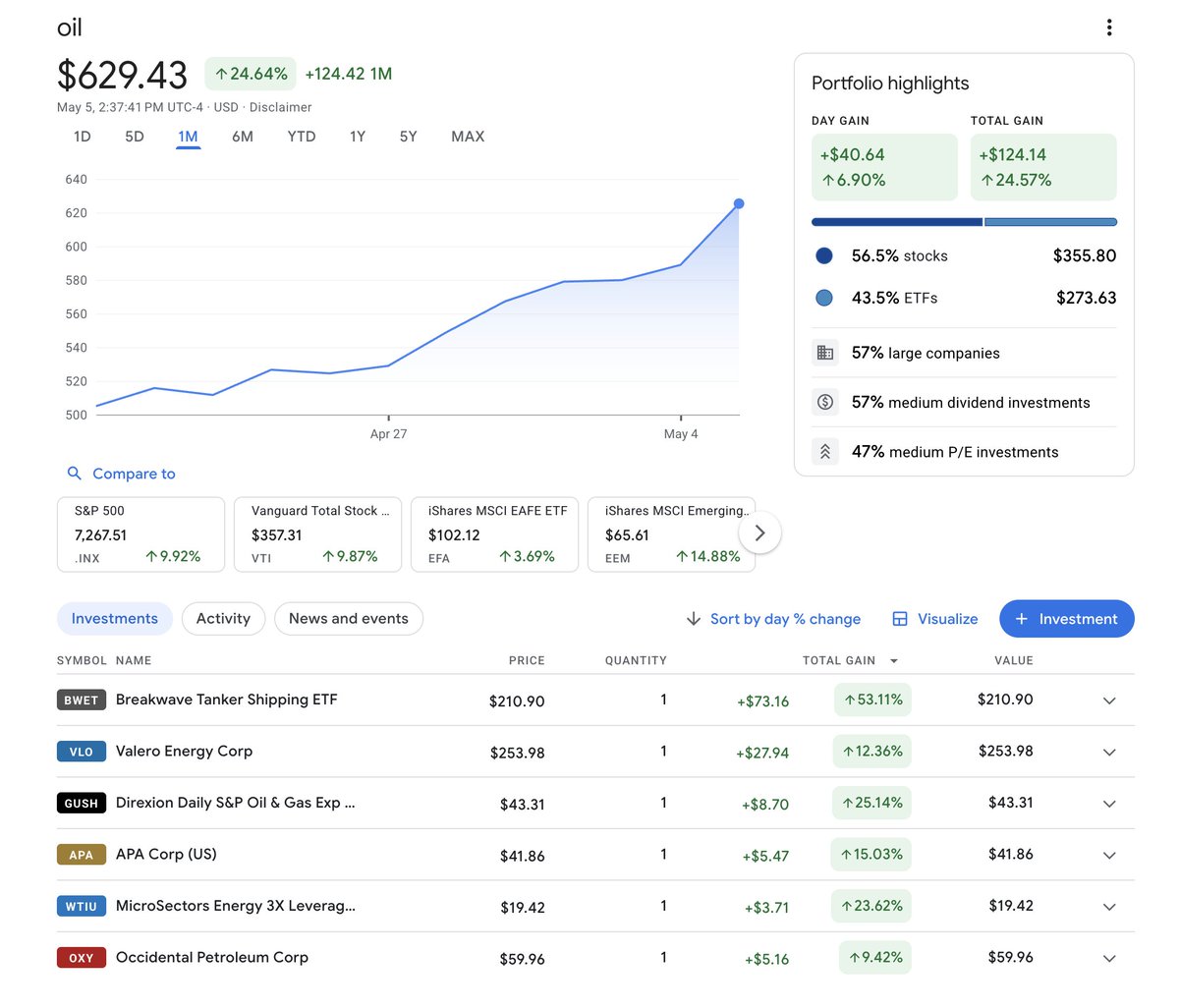This screenshot has height=1008, width=1179.
Task: Switch to the Activity tab
Action: (x=223, y=619)
